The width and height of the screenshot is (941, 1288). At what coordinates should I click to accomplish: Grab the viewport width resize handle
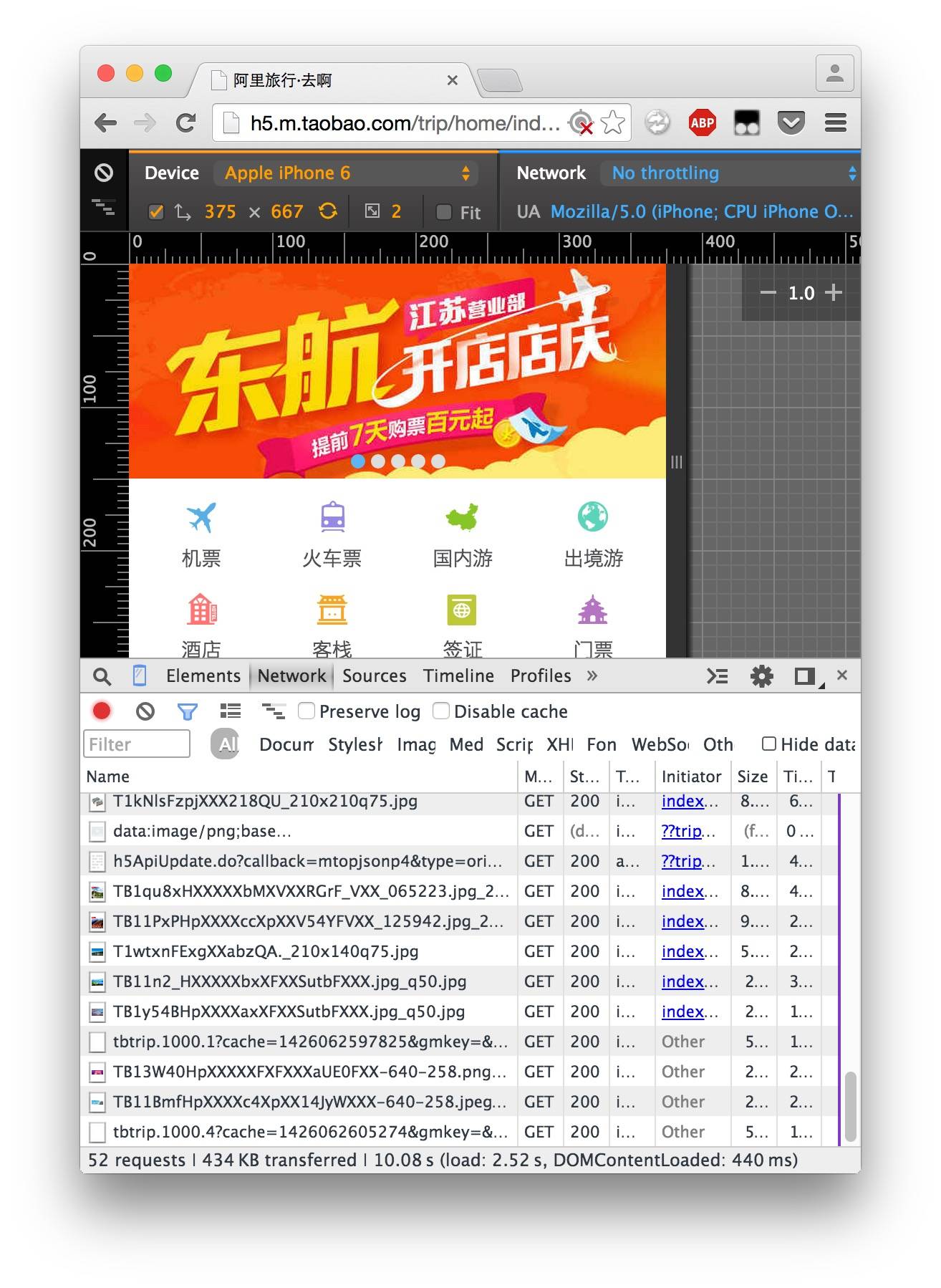coord(677,462)
